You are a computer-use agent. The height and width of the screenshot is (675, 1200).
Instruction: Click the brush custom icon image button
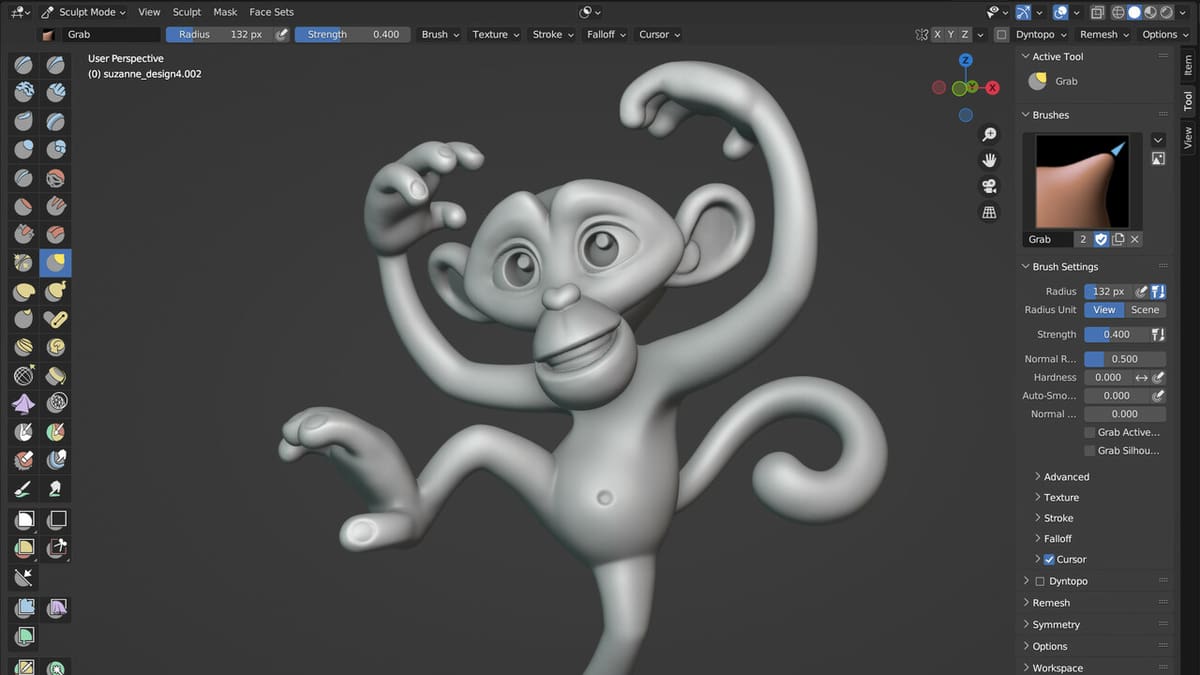coord(1158,158)
